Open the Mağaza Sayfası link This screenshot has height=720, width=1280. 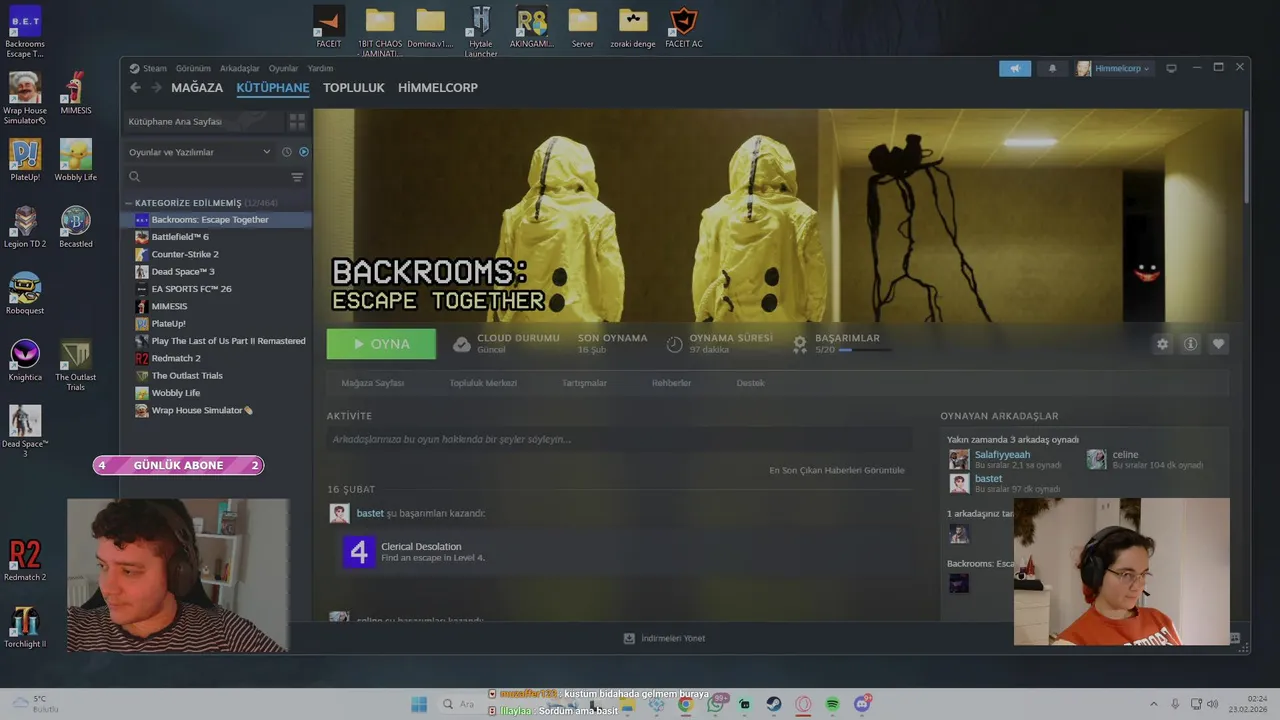coord(372,383)
